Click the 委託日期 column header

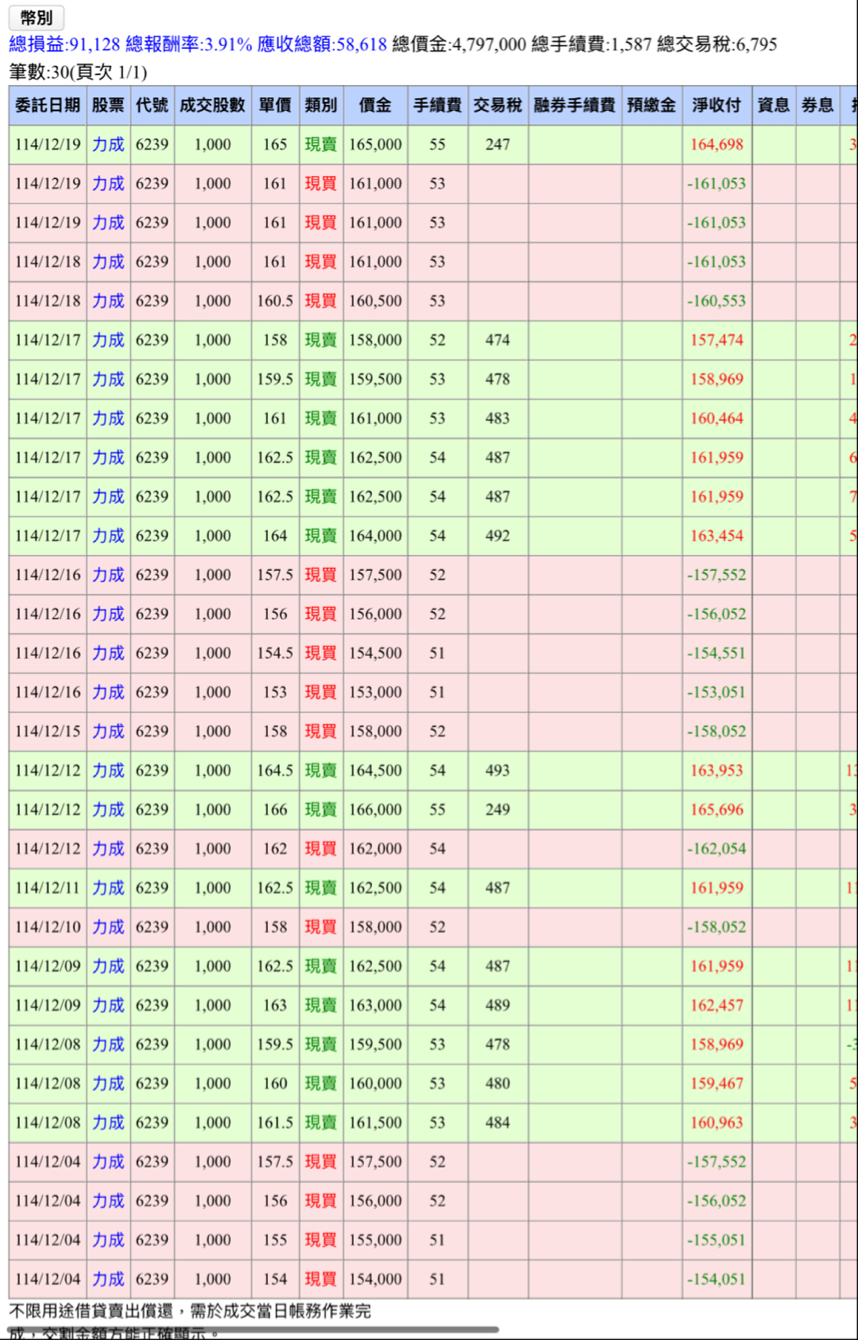click(x=48, y=105)
